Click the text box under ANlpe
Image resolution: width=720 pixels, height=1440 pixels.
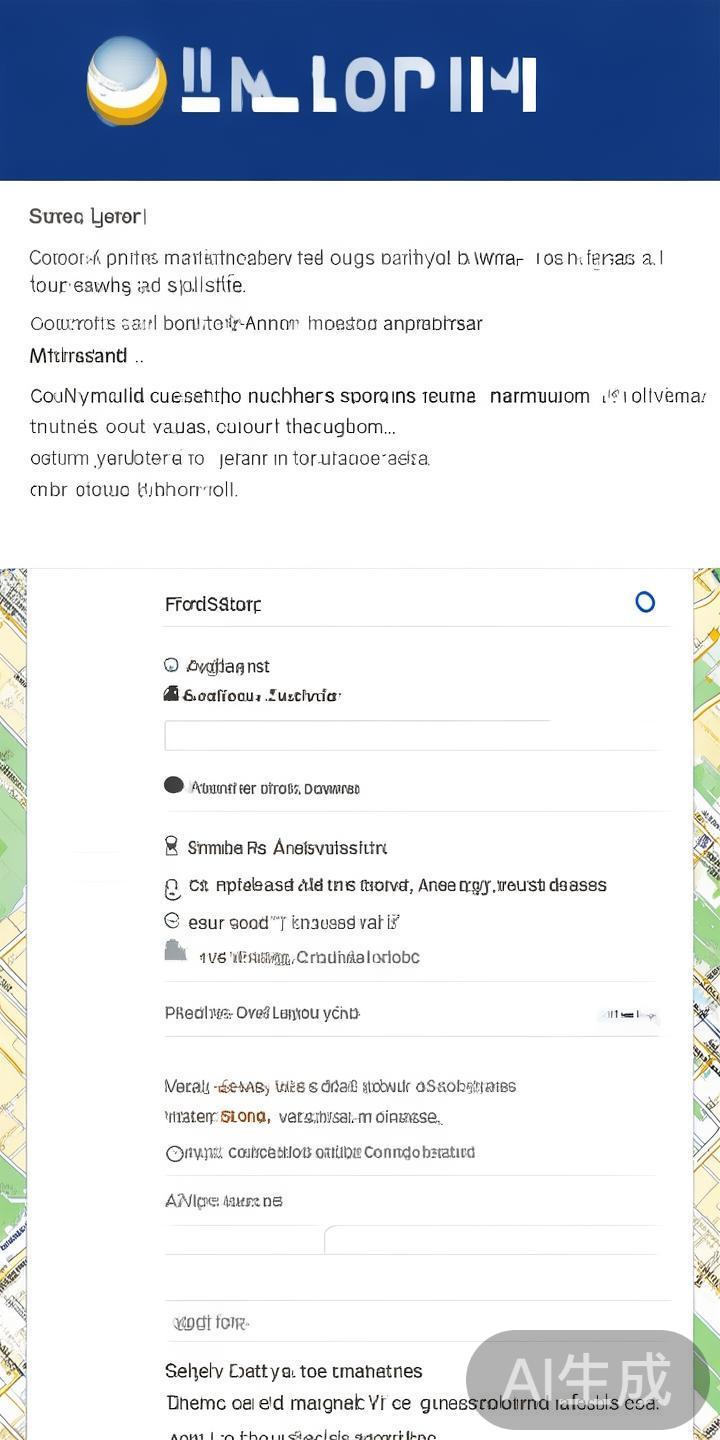point(490,1240)
